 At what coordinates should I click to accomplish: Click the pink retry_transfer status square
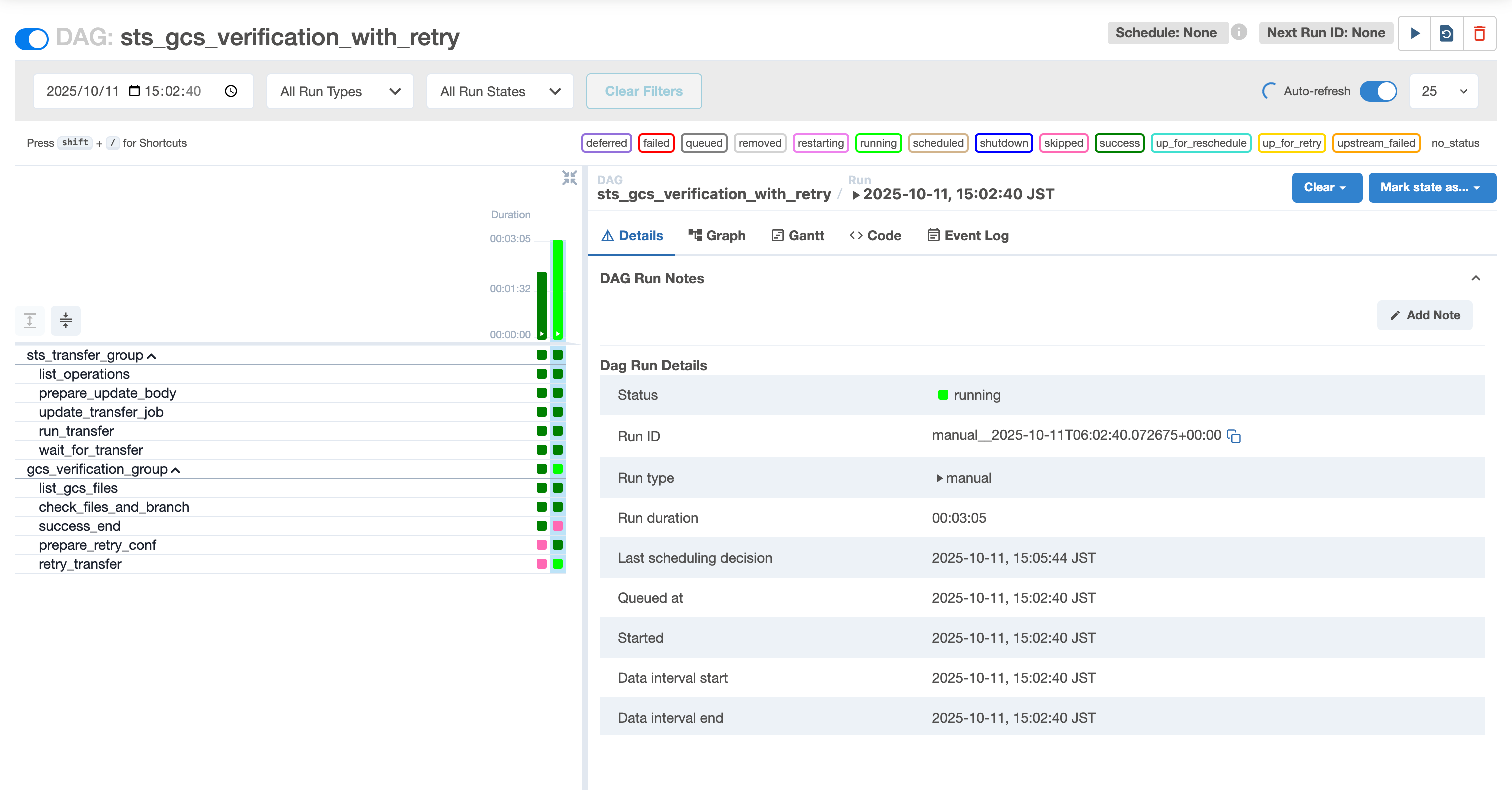542,564
